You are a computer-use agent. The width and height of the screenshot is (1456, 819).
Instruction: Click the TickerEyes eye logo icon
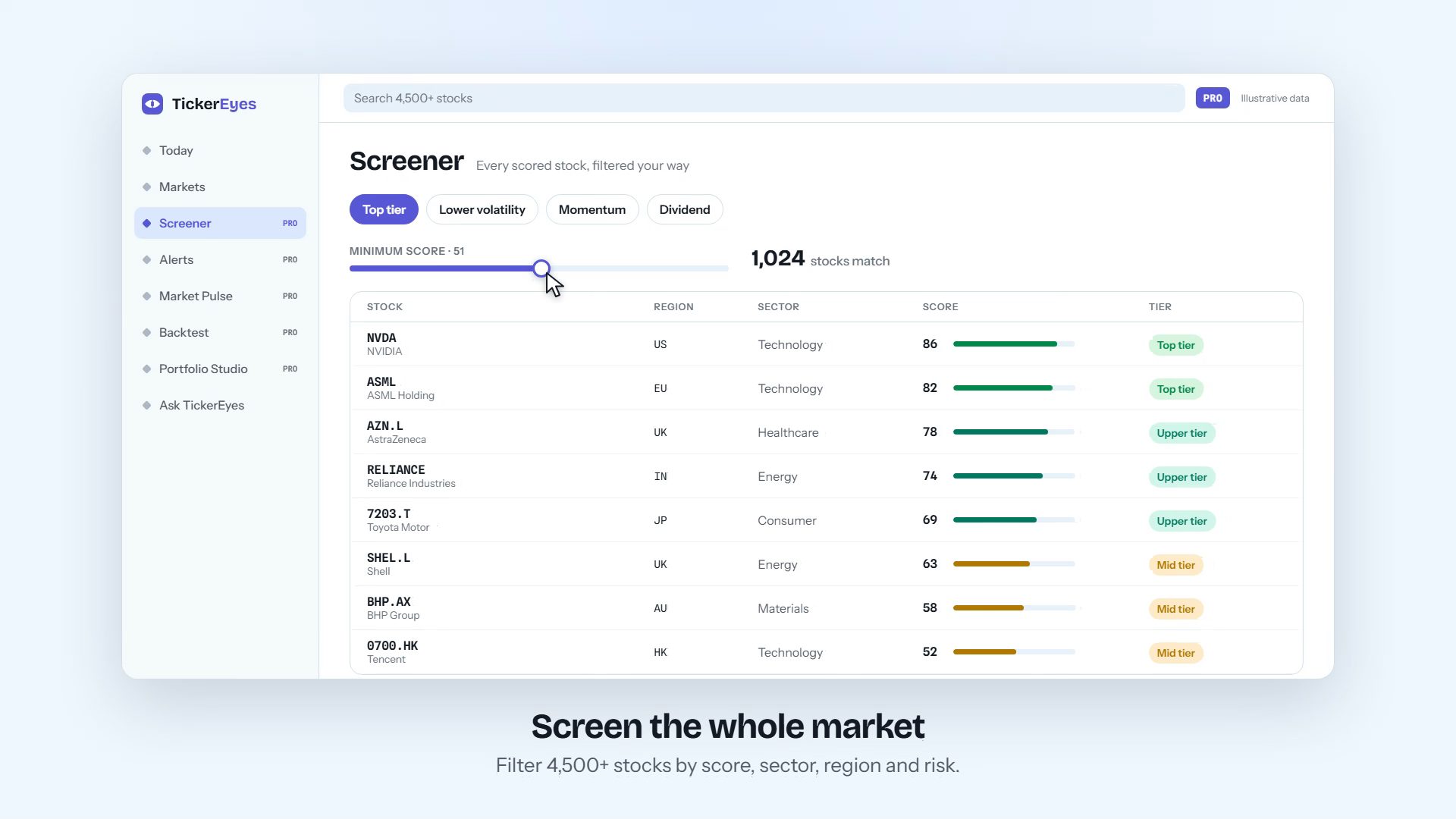click(152, 104)
